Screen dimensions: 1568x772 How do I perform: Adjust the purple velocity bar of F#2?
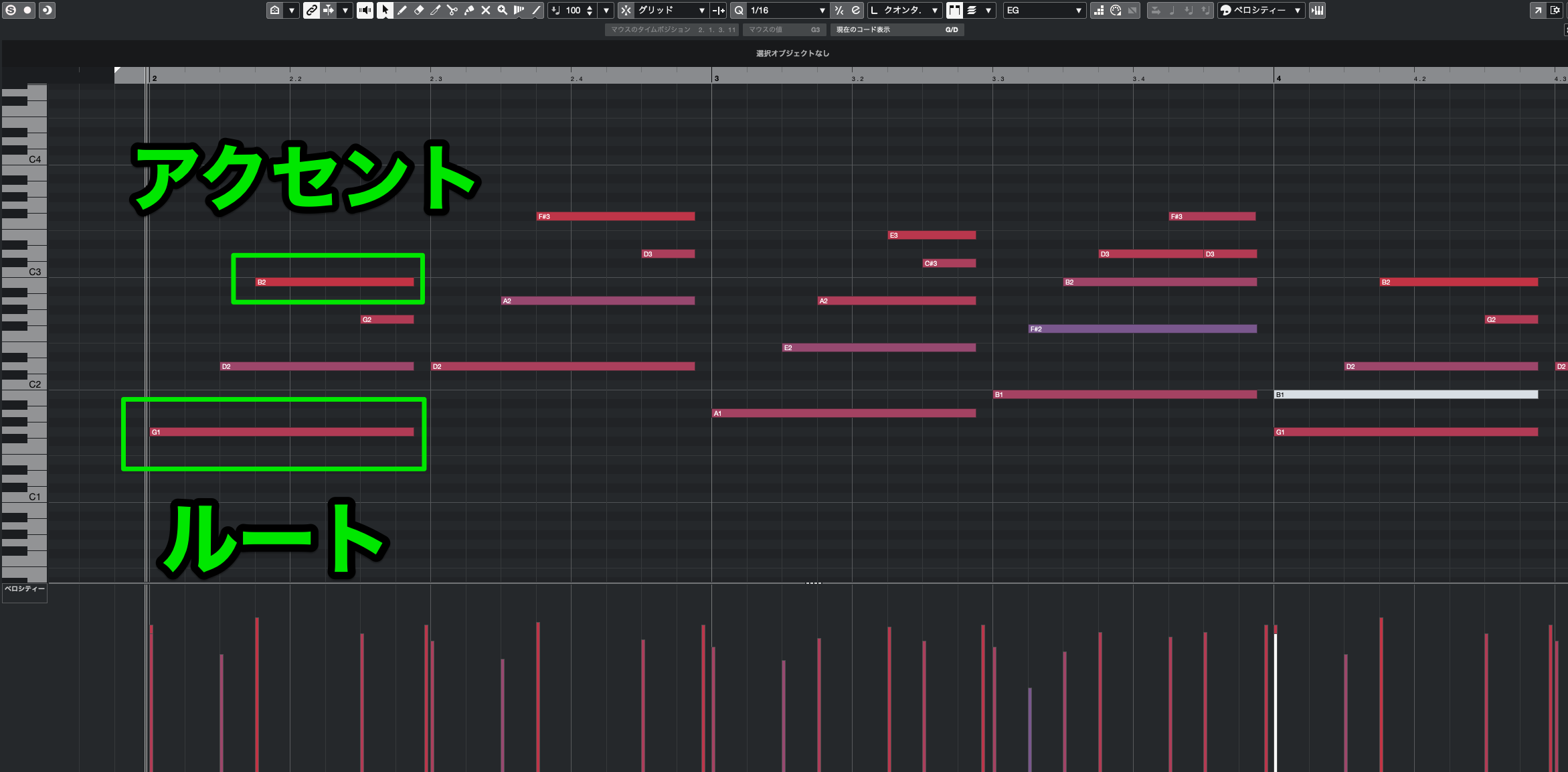pos(1030,729)
